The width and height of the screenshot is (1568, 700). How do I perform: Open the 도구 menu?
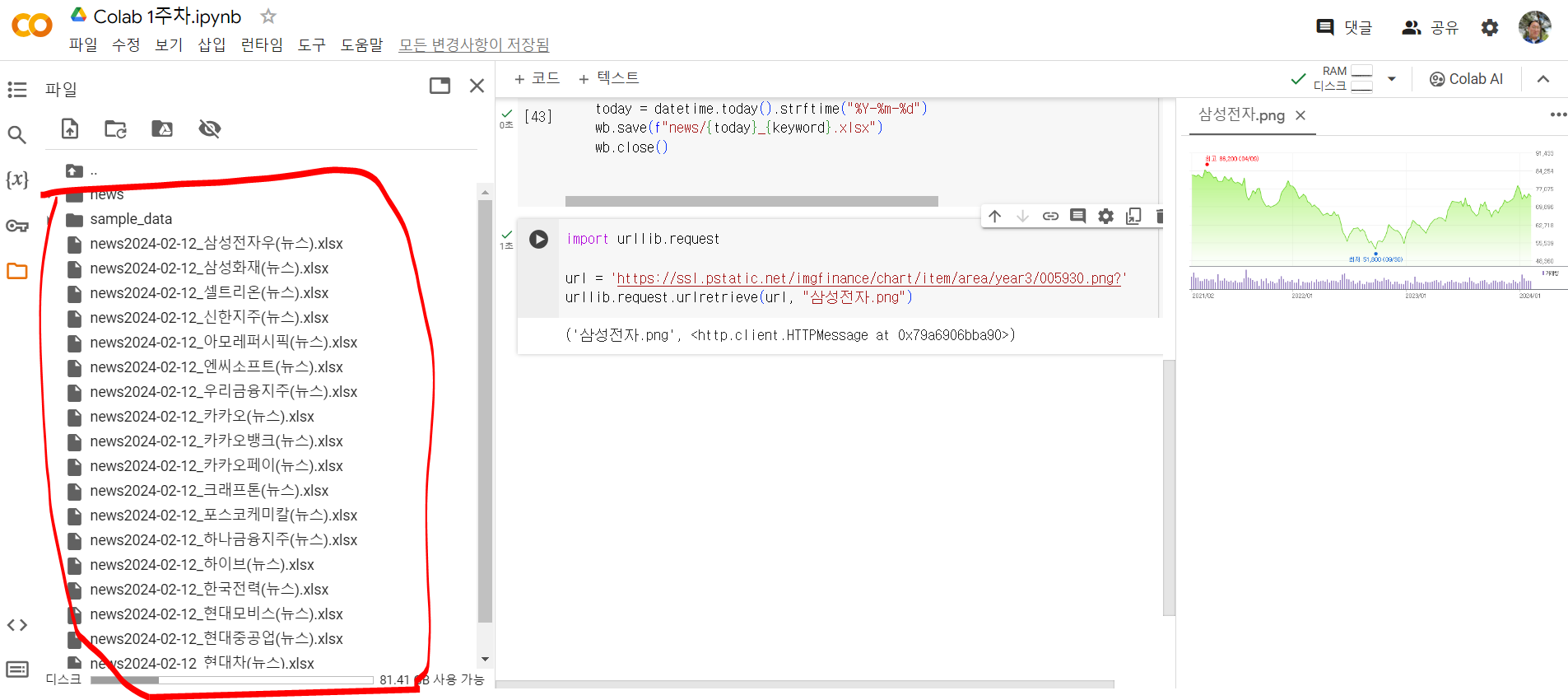312,44
